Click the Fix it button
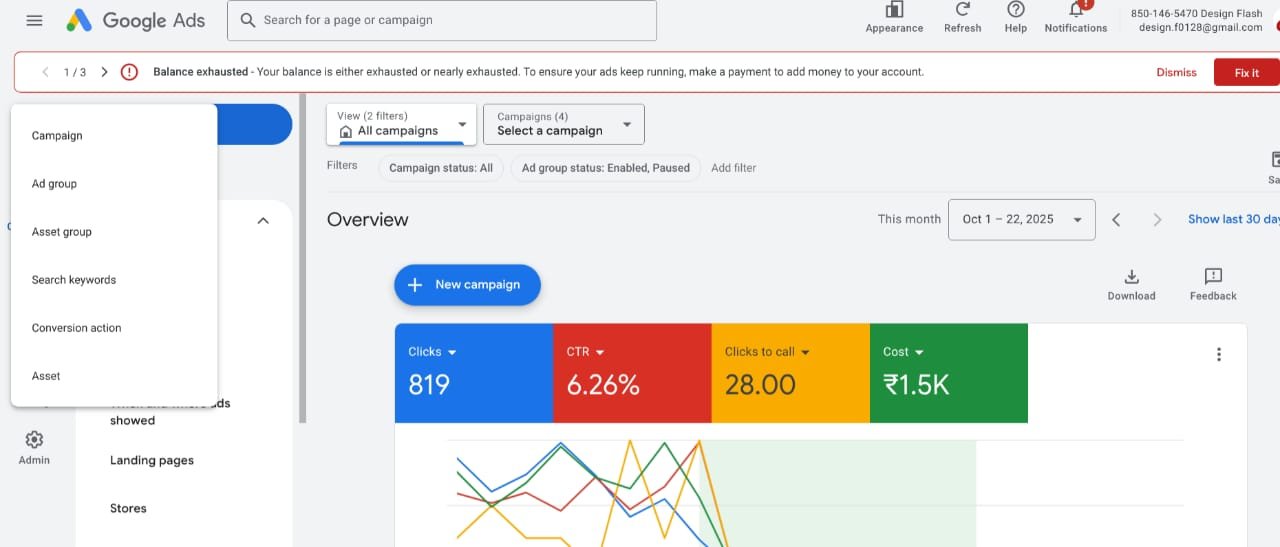This screenshot has width=1280, height=547. [1246, 72]
